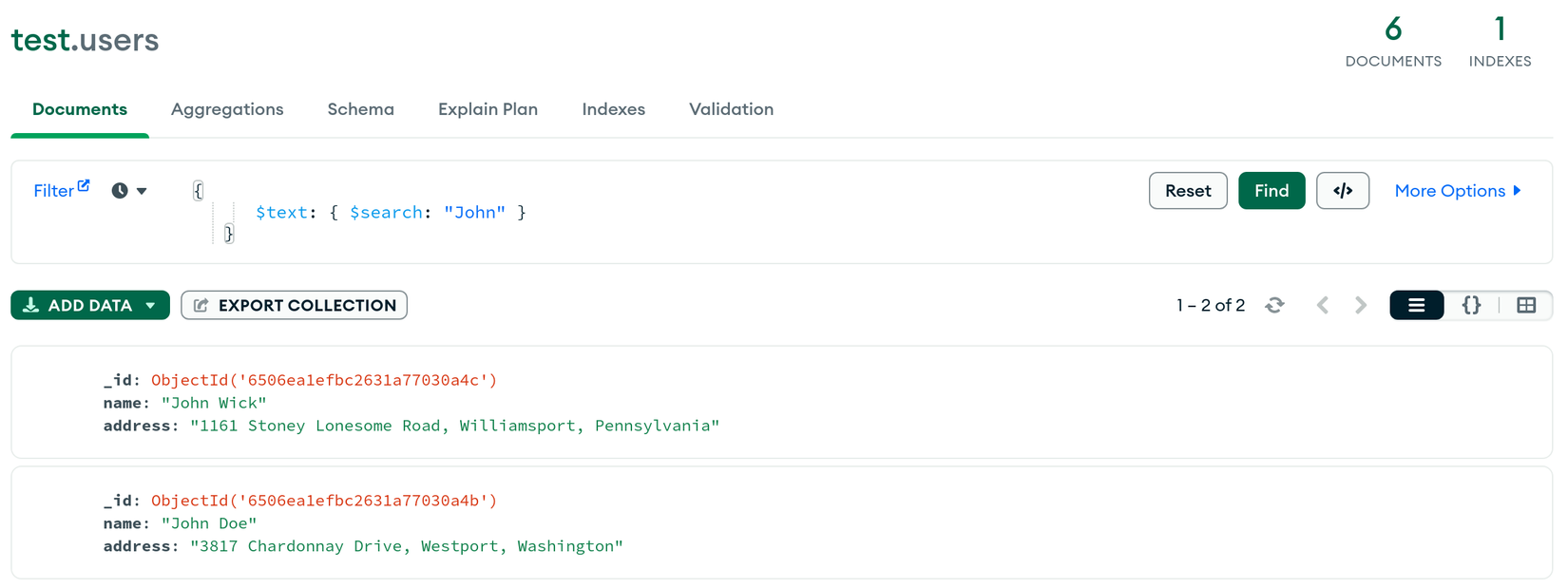This screenshot has width=1568, height=588.
Task: Expand the query history dropdown caret
Action: tap(142, 192)
